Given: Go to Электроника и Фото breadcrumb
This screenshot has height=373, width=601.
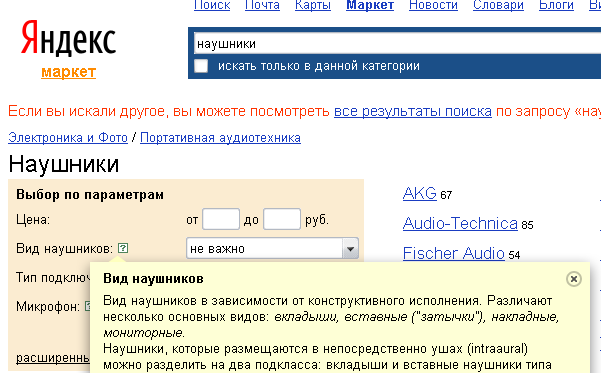Looking at the screenshot, I should tap(68, 137).
